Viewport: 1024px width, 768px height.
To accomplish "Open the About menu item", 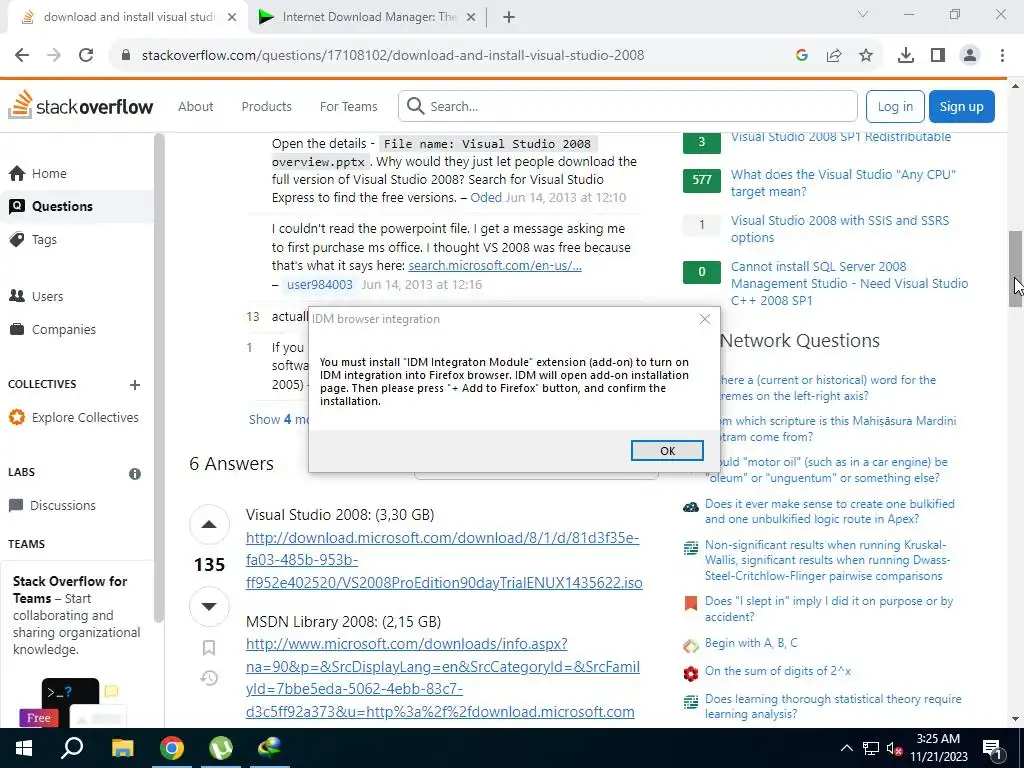I will [195, 106].
